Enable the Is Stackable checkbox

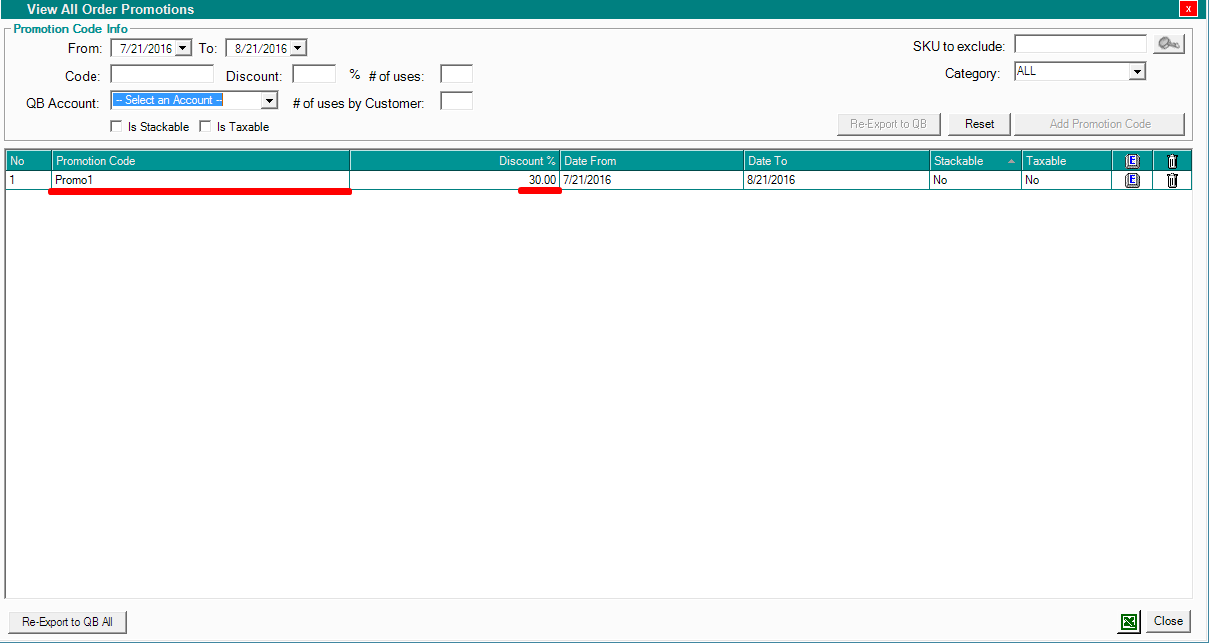[117, 127]
